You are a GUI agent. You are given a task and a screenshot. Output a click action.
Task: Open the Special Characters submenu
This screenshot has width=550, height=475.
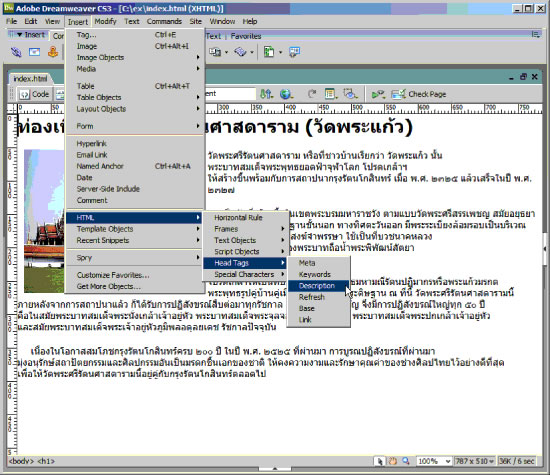[245, 274]
